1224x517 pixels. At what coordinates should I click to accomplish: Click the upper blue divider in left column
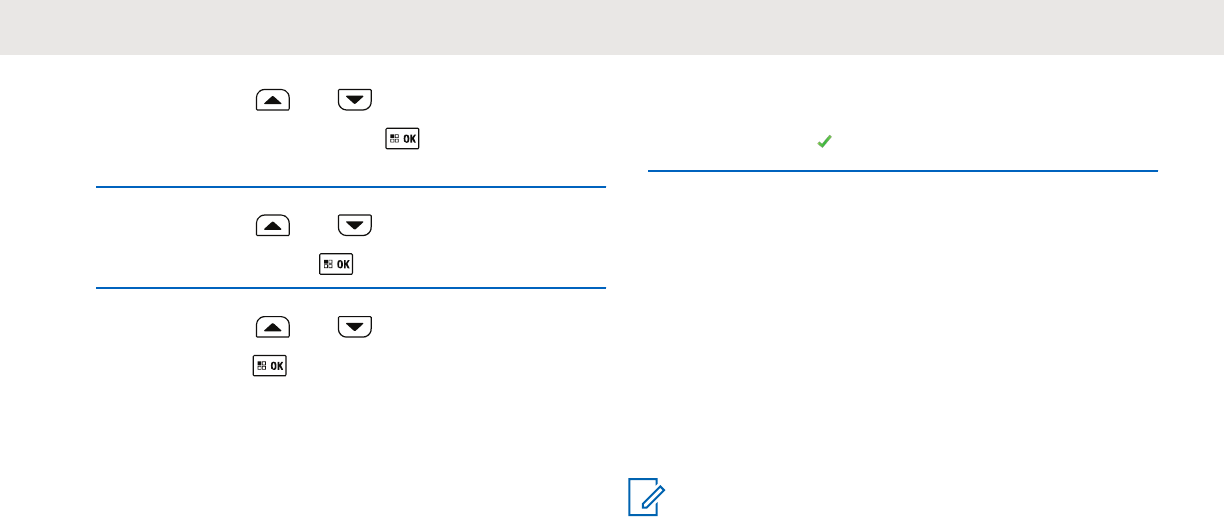(351, 187)
